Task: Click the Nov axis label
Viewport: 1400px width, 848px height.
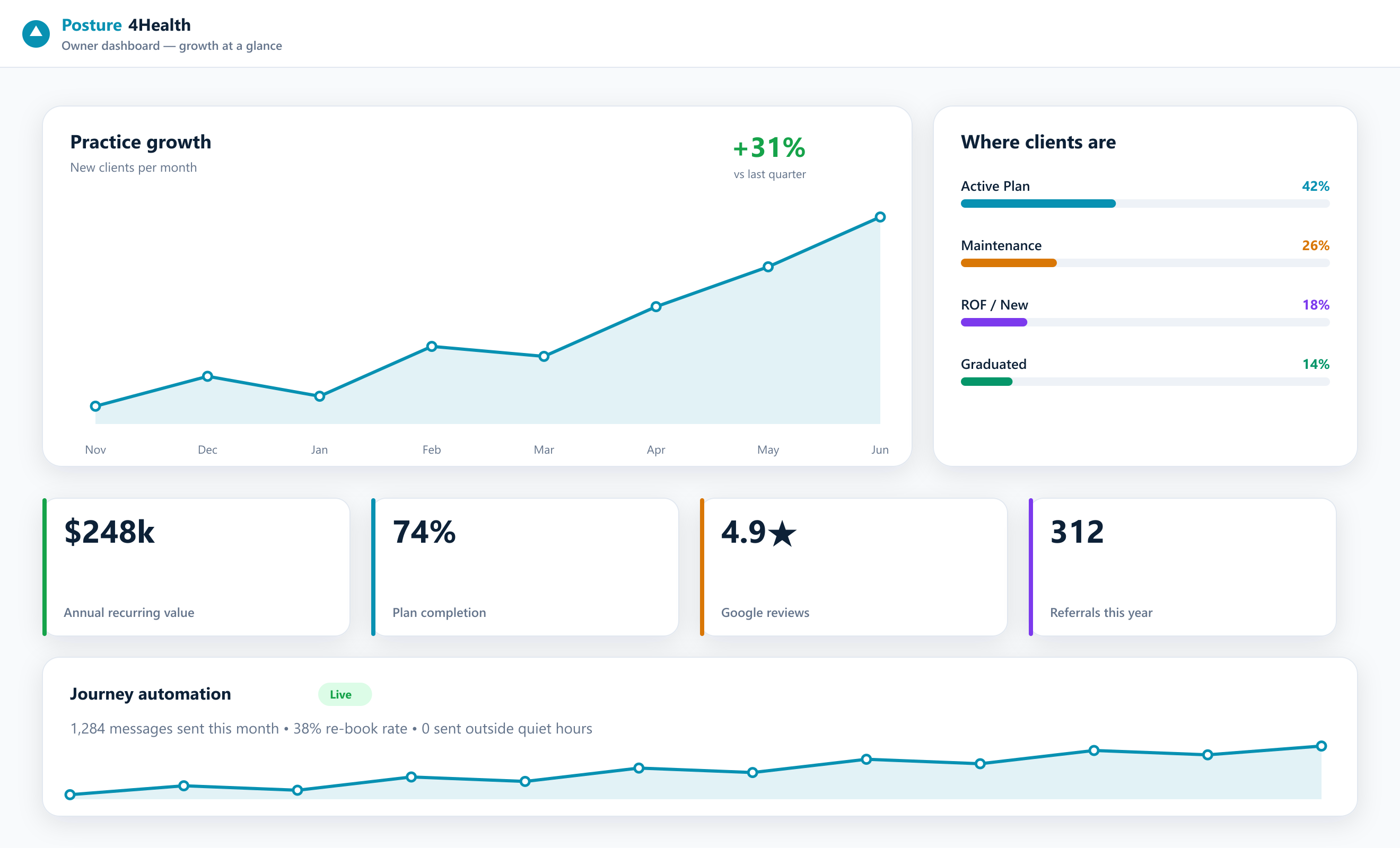Action: pyautogui.click(x=95, y=450)
